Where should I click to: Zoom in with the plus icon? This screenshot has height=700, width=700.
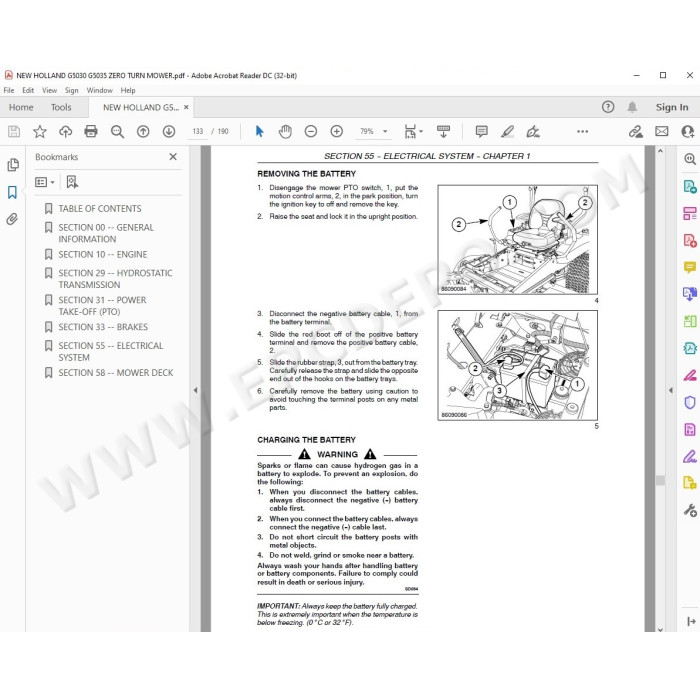337,131
